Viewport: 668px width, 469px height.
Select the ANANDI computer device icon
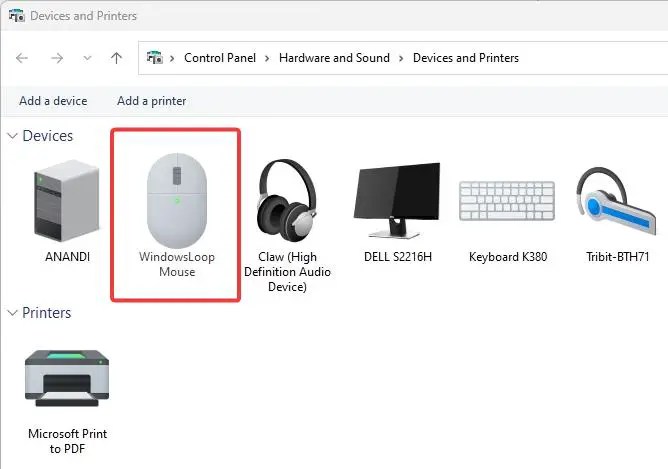point(67,201)
